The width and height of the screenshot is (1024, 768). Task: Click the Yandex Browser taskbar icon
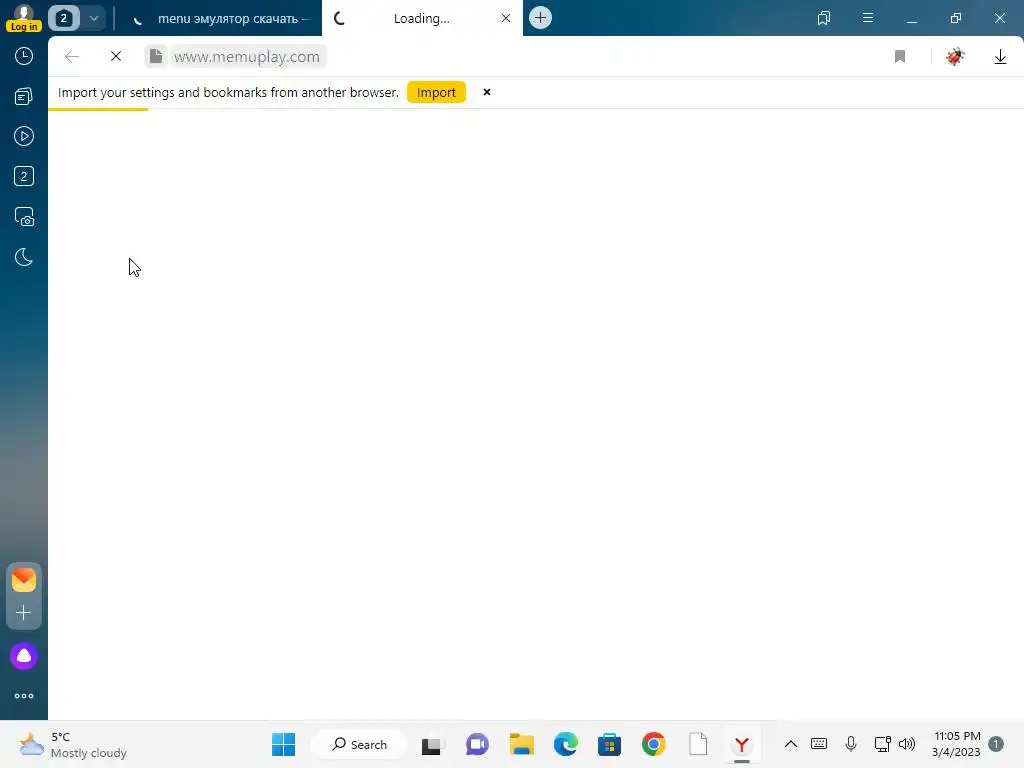(742, 744)
